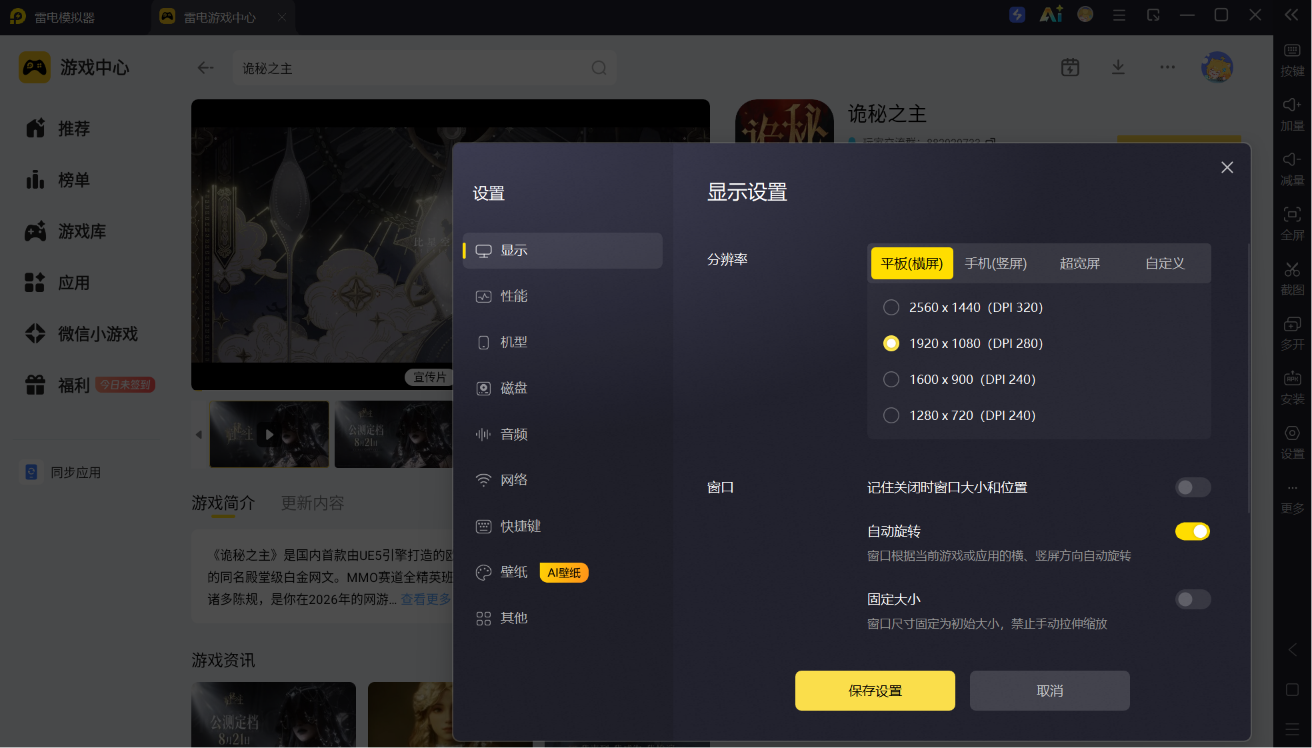Open the 快捷键 settings category
The height and width of the screenshot is (748, 1312).
(563, 526)
